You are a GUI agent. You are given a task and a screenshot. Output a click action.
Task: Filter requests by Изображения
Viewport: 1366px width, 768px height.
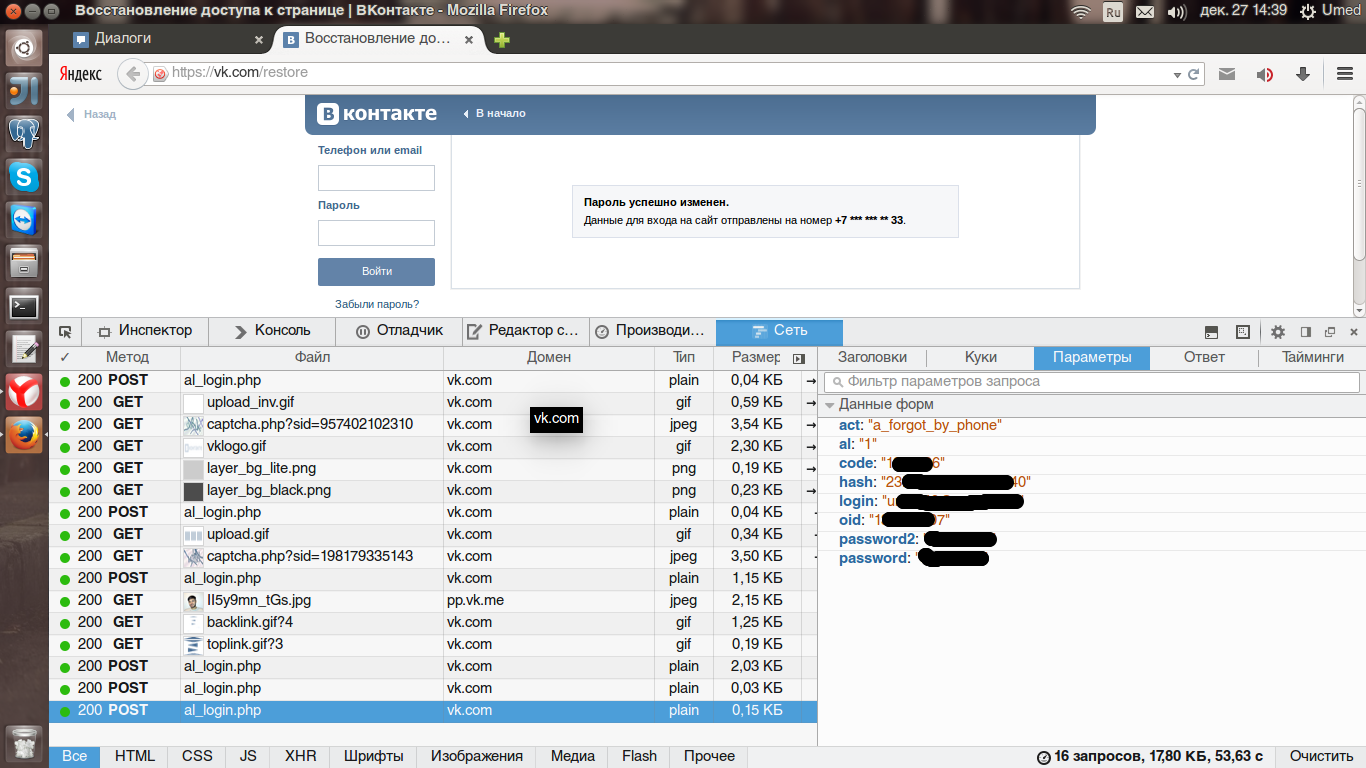(x=477, y=757)
